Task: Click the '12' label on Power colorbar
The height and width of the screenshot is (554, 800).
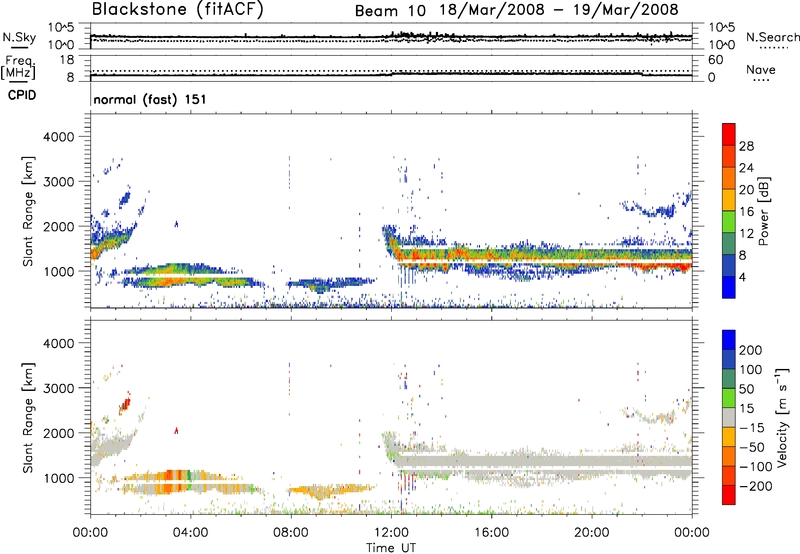Action: click(x=746, y=234)
